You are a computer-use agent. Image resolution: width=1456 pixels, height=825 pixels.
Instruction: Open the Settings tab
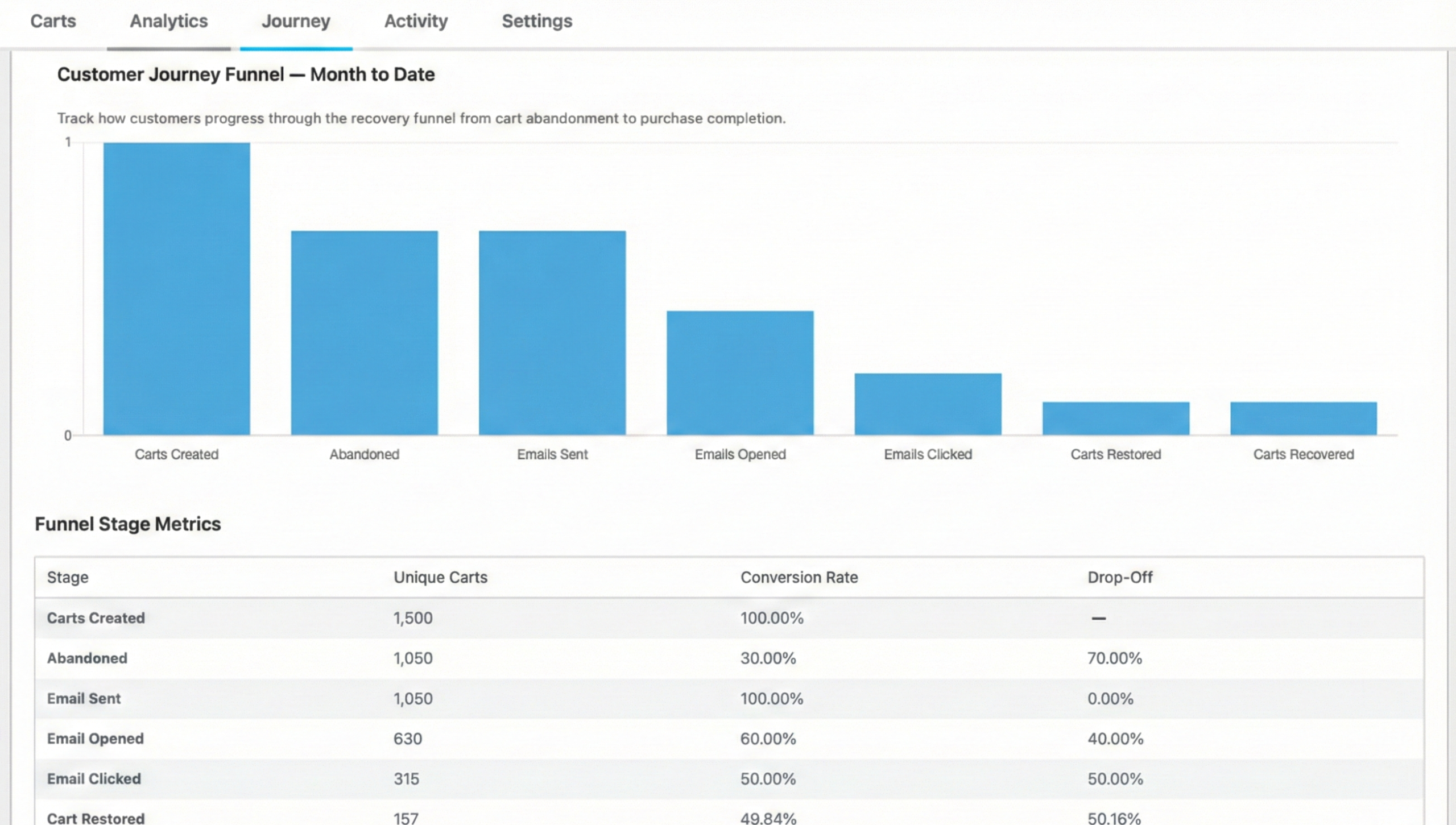pyautogui.click(x=536, y=21)
